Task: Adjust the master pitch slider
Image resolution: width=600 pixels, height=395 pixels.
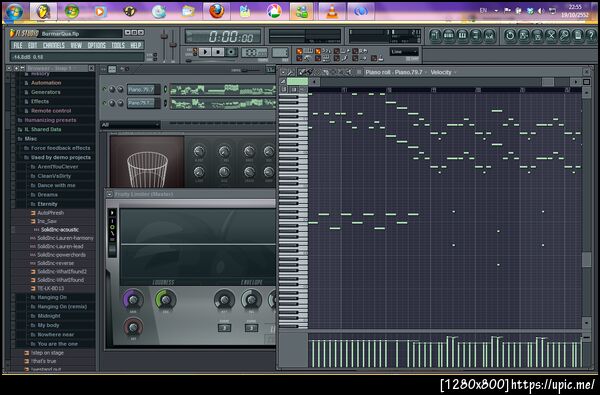Action: coord(173,45)
